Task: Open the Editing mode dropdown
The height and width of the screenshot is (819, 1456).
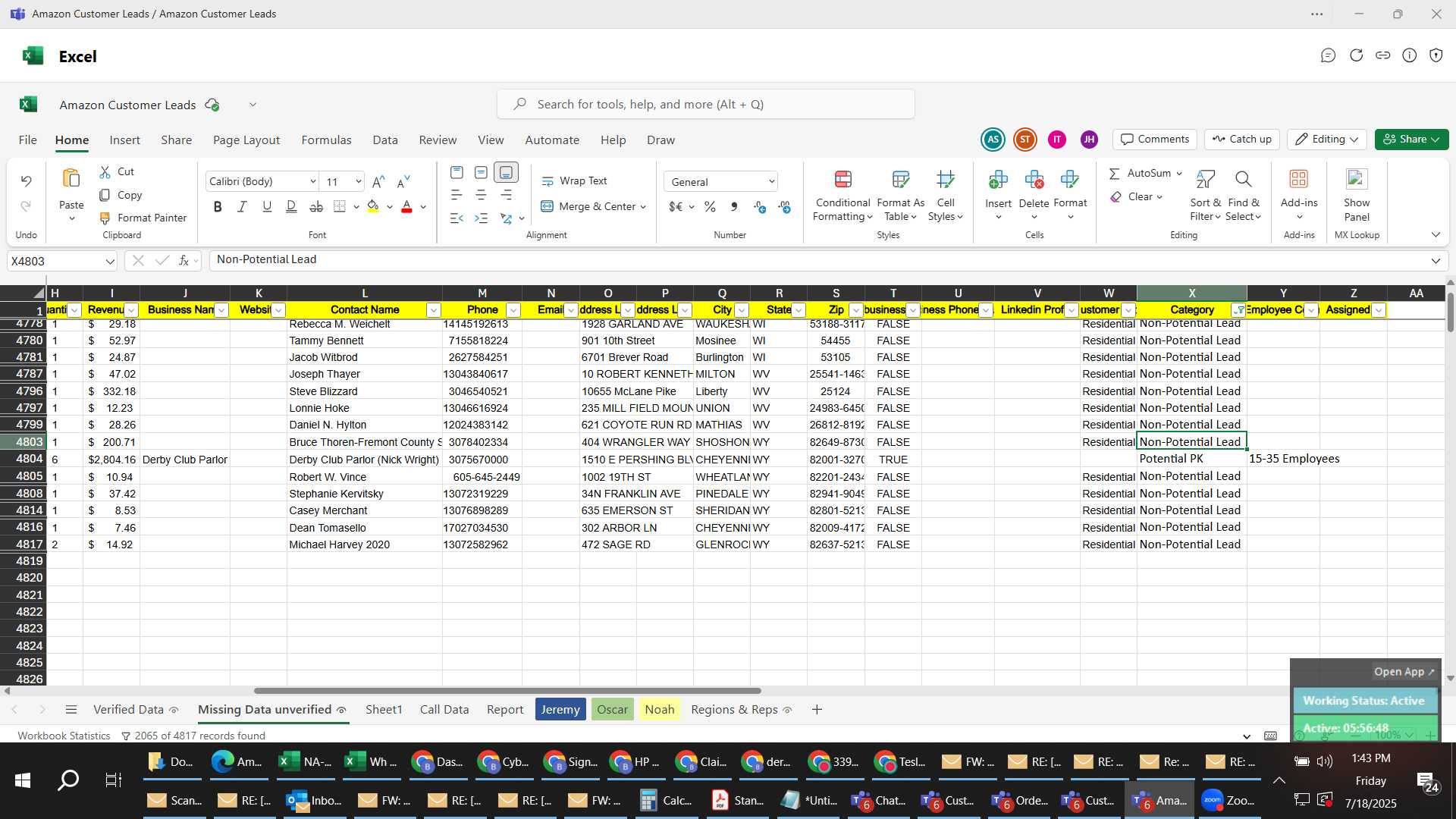Action: pyautogui.click(x=1326, y=140)
